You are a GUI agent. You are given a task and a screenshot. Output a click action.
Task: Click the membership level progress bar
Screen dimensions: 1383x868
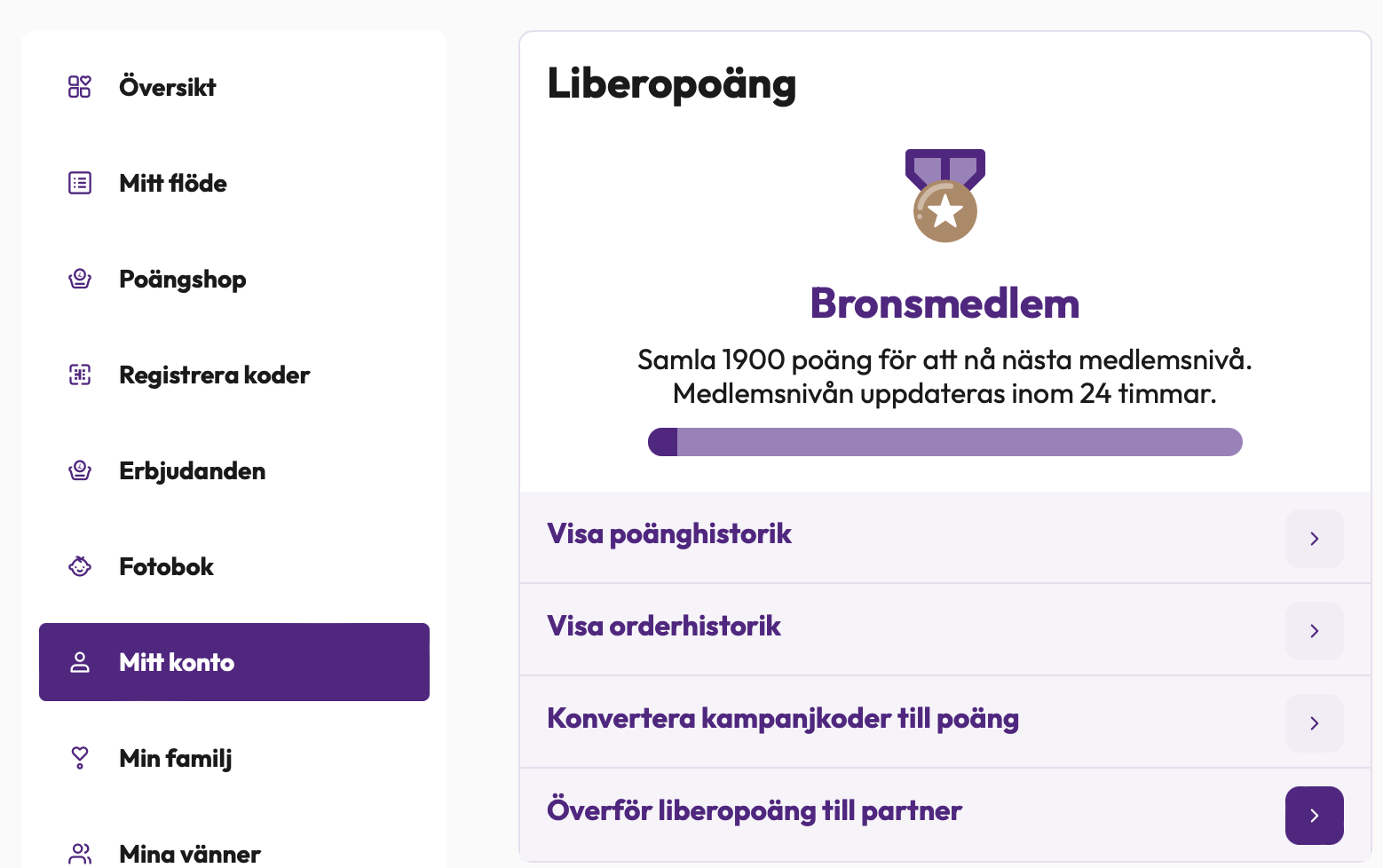(945, 442)
